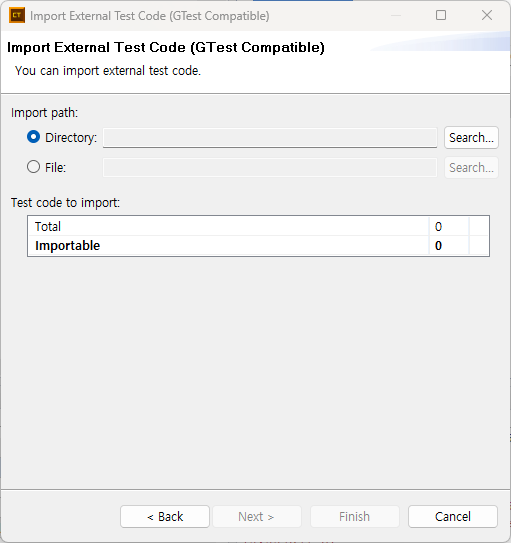Maximize the import dialog window
This screenshot has height=543, width=511.
click(441, 15)
